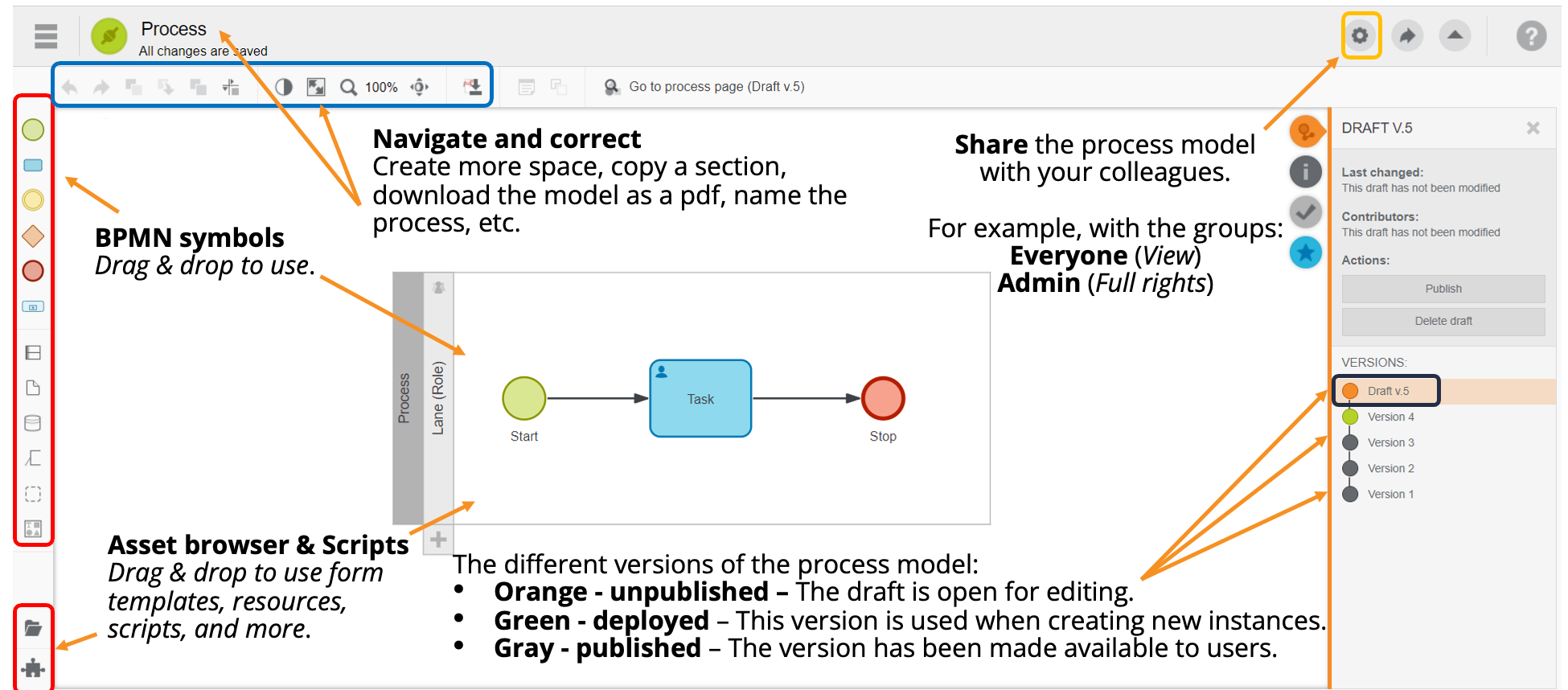Image resolution: width=1568 pixels, height=690 pixels.
Task: Select Version 4 in versions list
Action: [1390, 417]
